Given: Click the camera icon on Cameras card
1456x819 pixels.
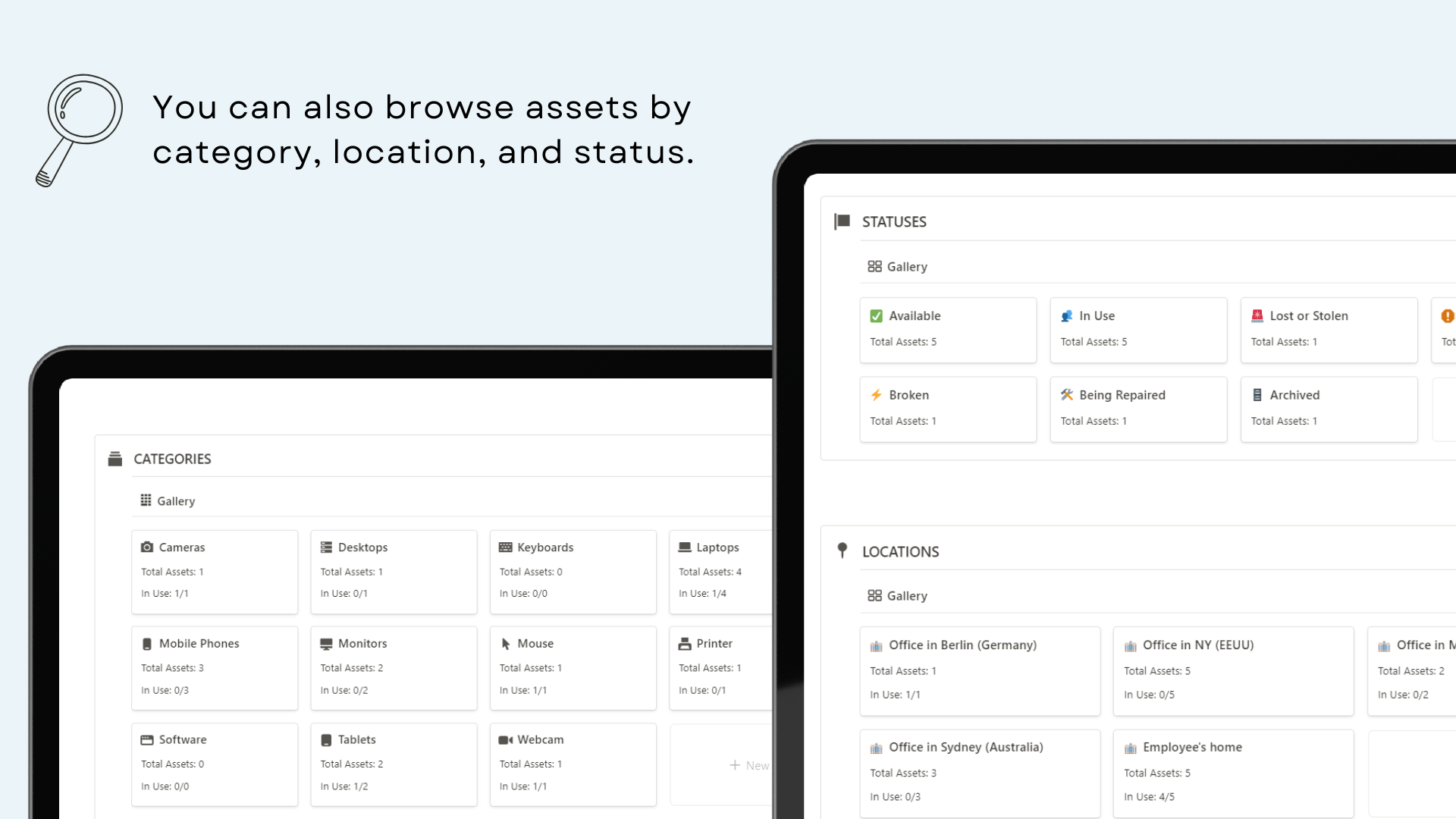Looking at the screenshot, I should pos(147,547).
